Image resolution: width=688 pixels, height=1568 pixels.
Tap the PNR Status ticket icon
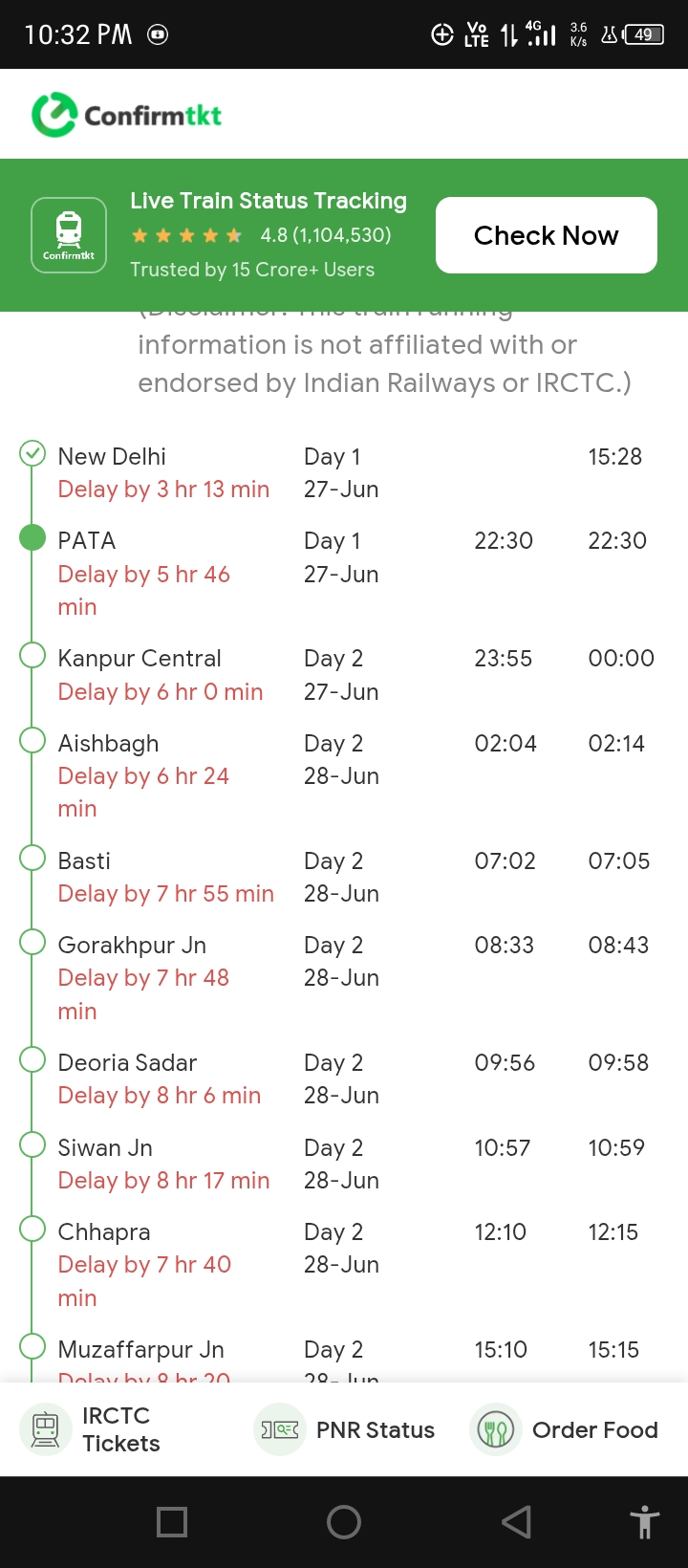pyautogui.click(x=280, y=1429)
